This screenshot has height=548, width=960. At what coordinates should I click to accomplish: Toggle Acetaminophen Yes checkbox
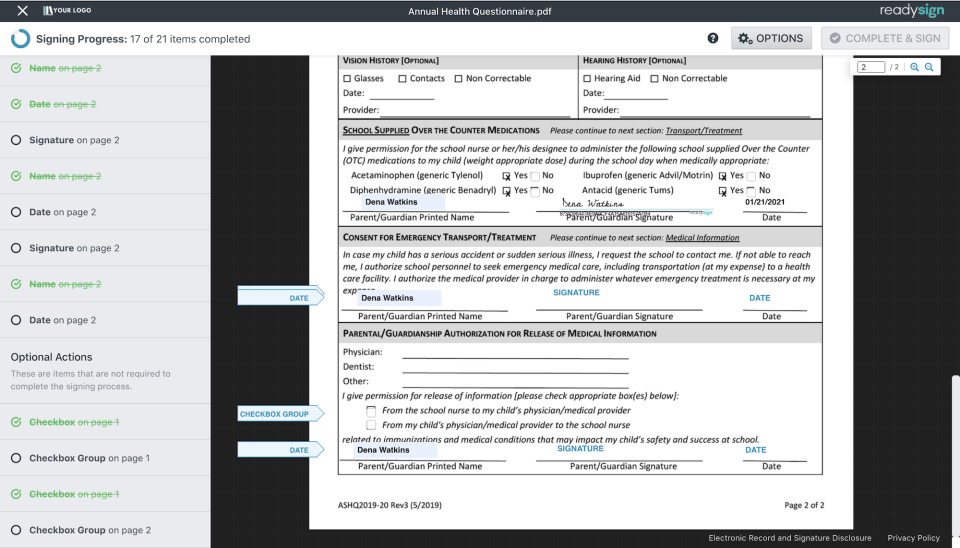point(506,176)
